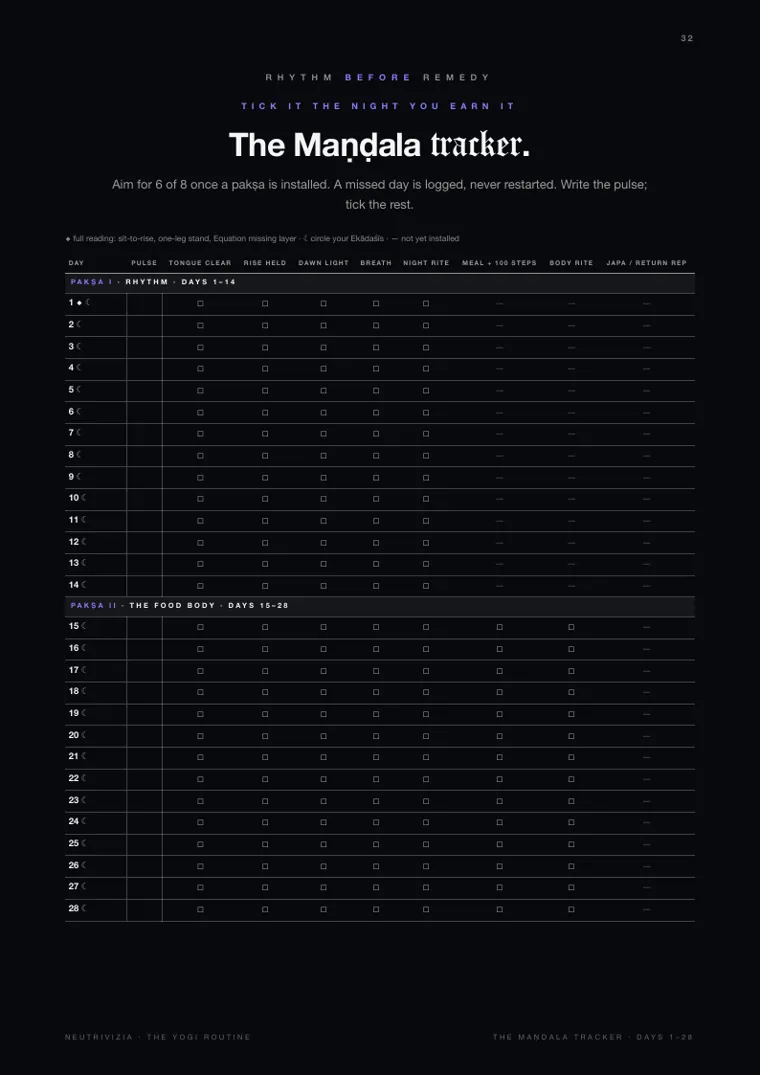Tick Breath checkbox for day 11
Screen dimensions: 760x1075
coord(376,520)
